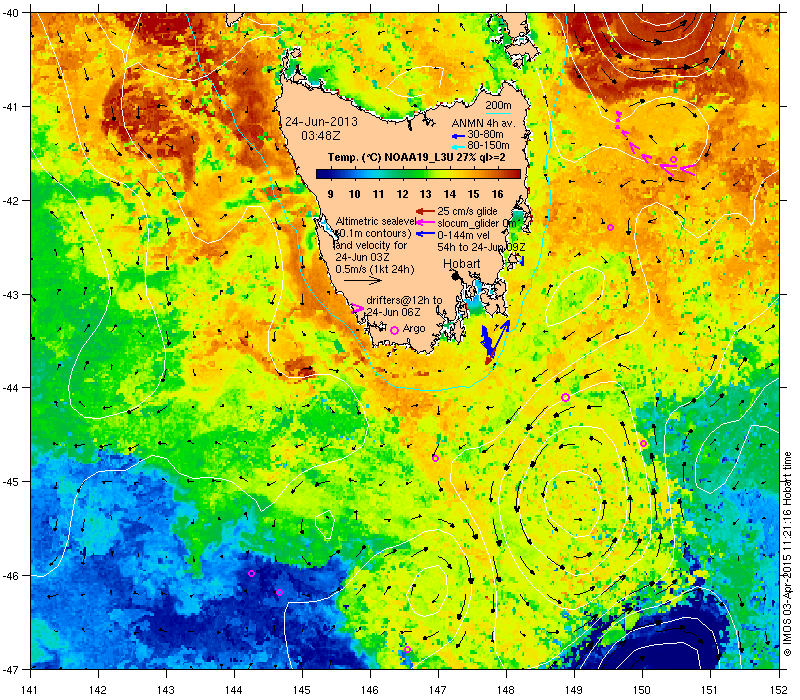Click the '54h to 24-Jun 09Z' text
The height and width of the screenshot is (700, 800).
(481, 247)
